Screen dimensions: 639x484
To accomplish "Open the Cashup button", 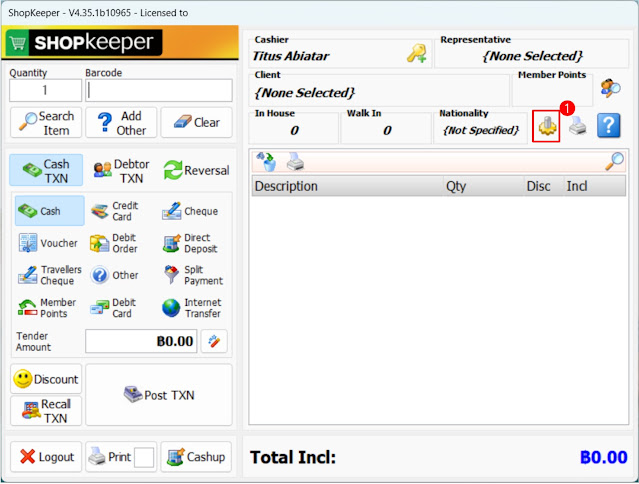I will [x=196, y=457].
